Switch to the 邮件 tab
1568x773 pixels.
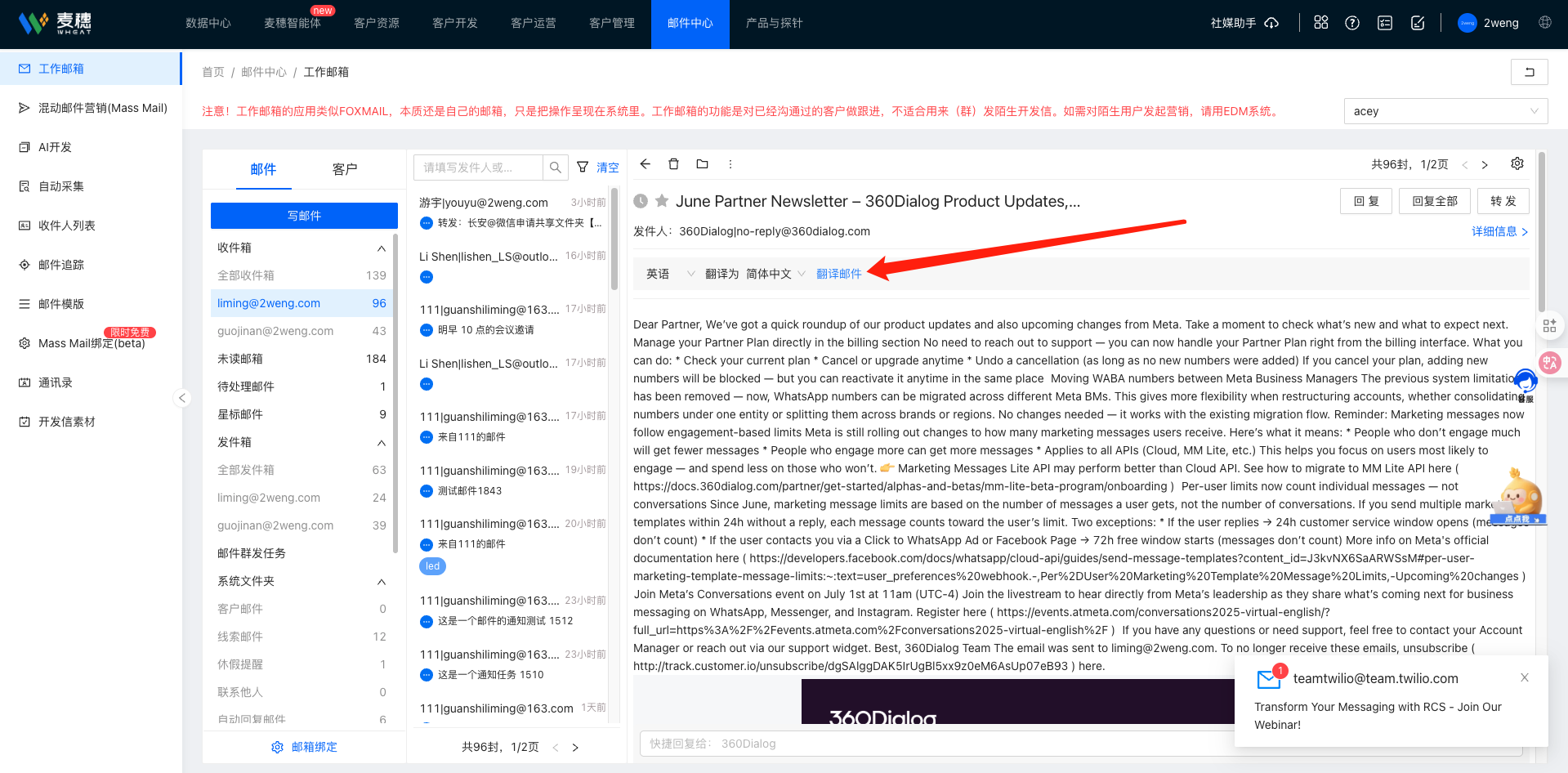click(263, 169)
